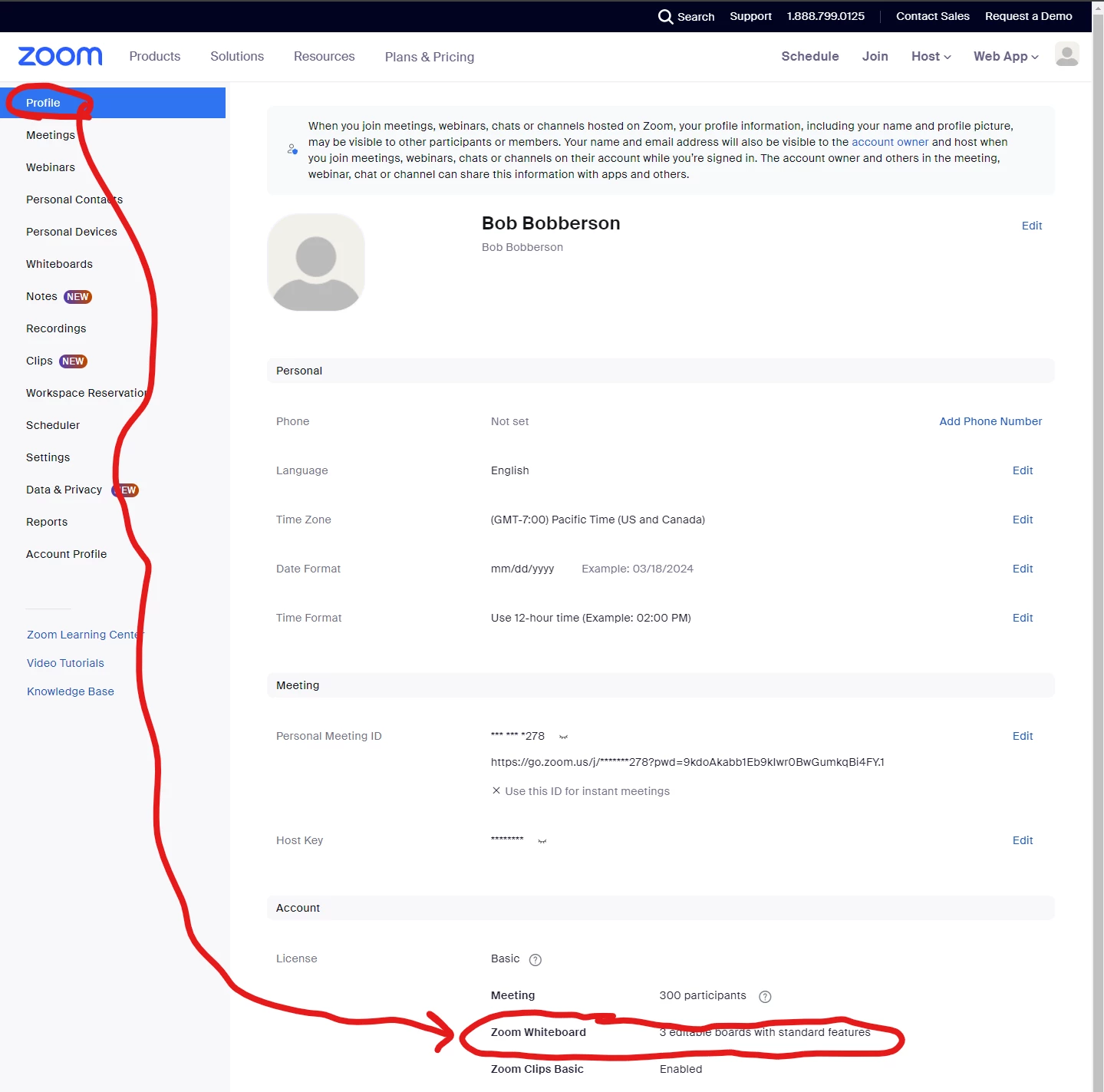1104x1092 pixels.
Task: Open Workspace Reservation in the sidebar
Action: (87, 393)
